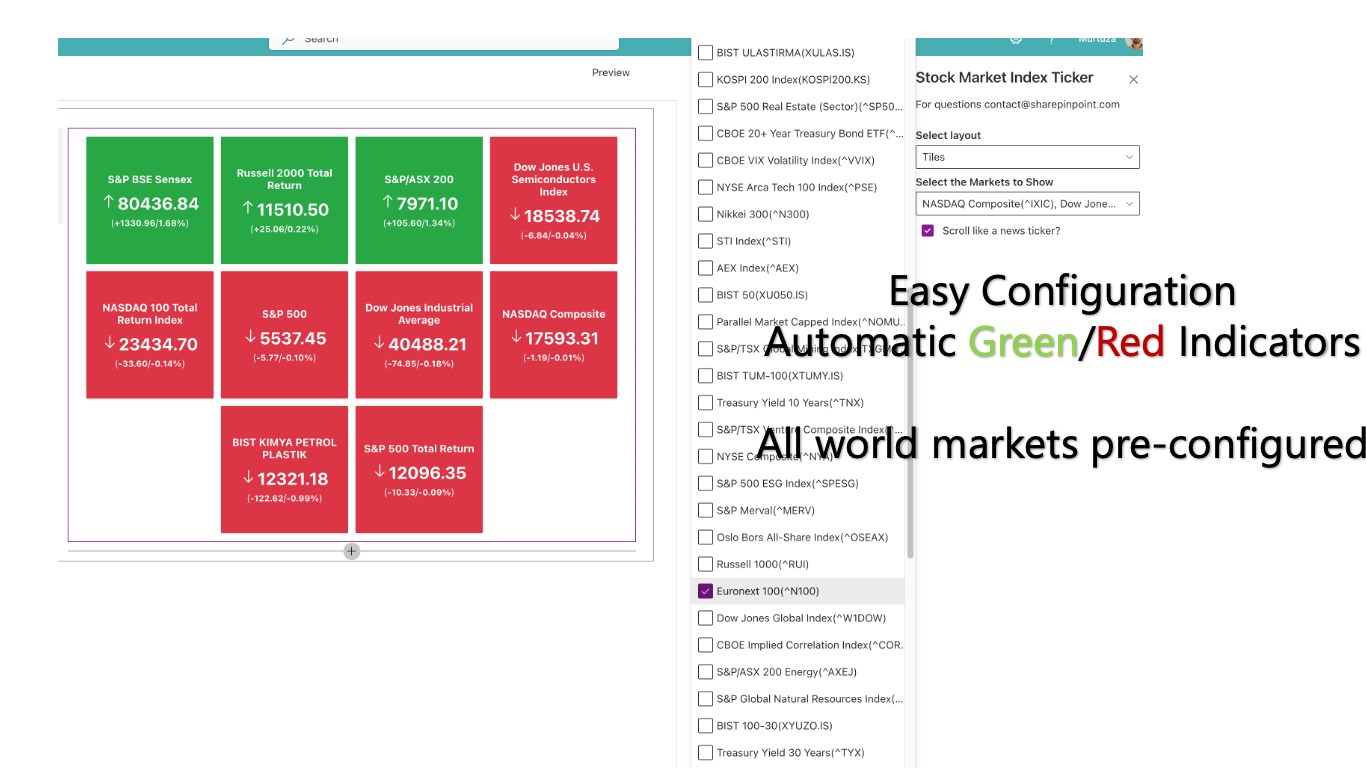Open the Murtuza profile avatar
The image size is (1366, 768).
click(1133, 41)
